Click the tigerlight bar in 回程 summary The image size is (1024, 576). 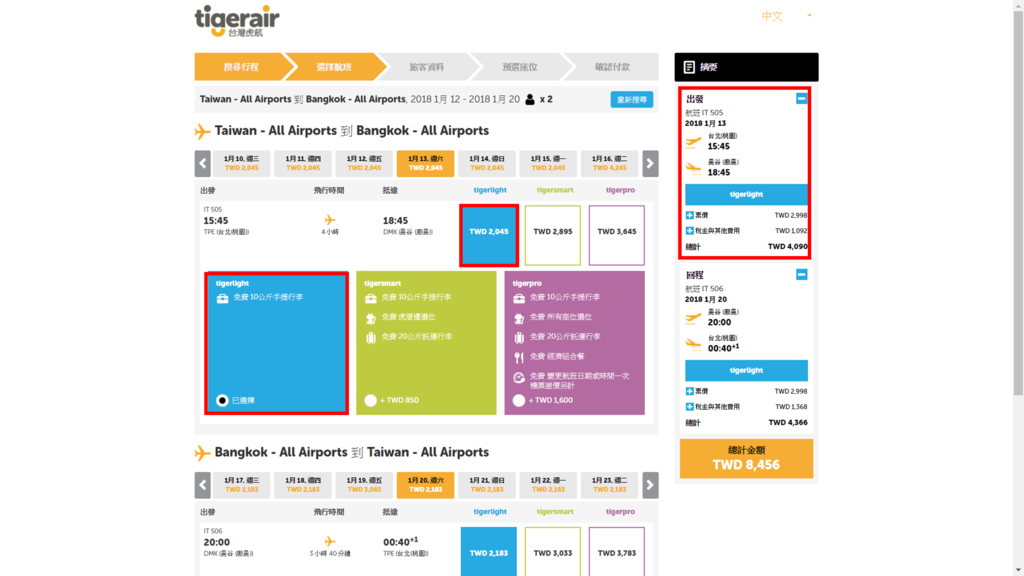(x=746, y=370)
